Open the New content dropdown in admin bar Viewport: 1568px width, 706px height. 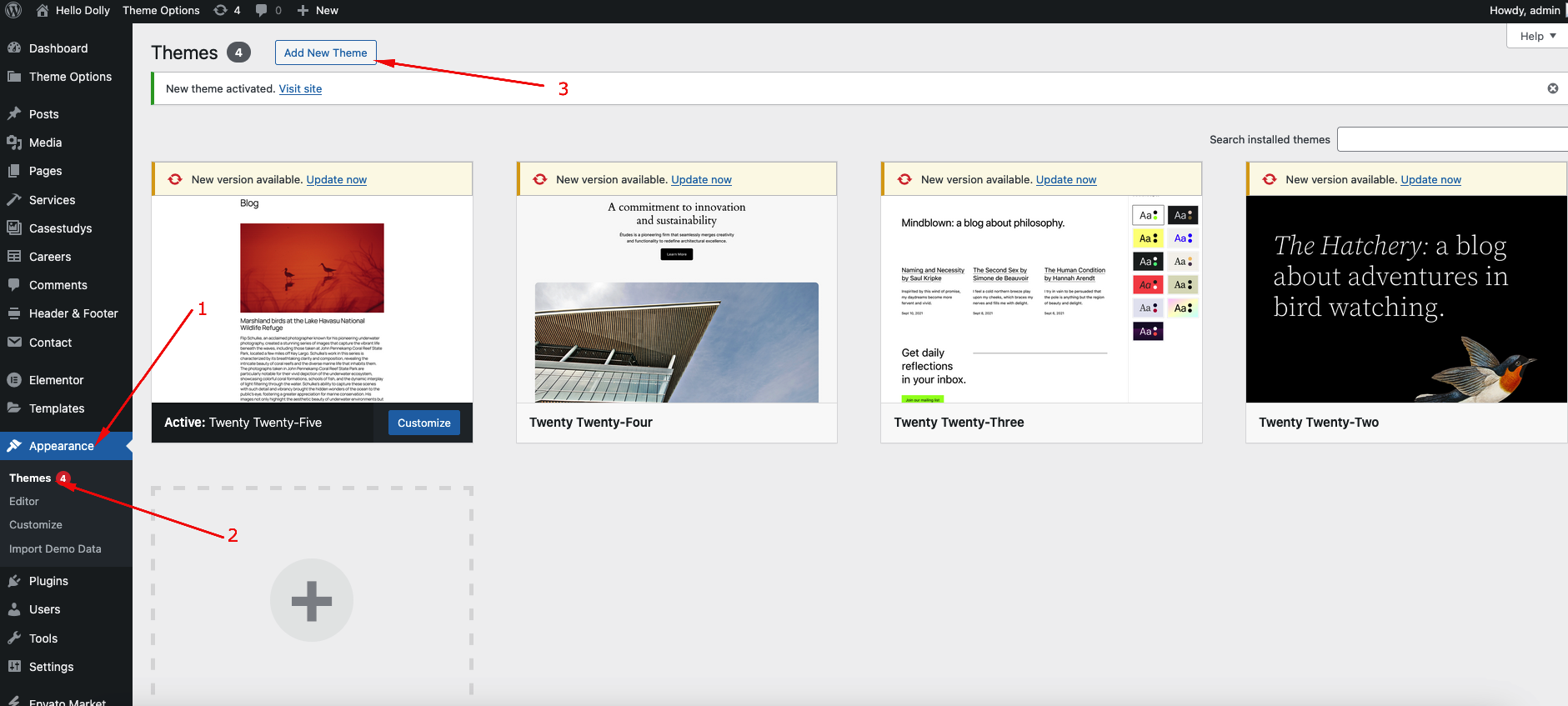coord(318,11)
